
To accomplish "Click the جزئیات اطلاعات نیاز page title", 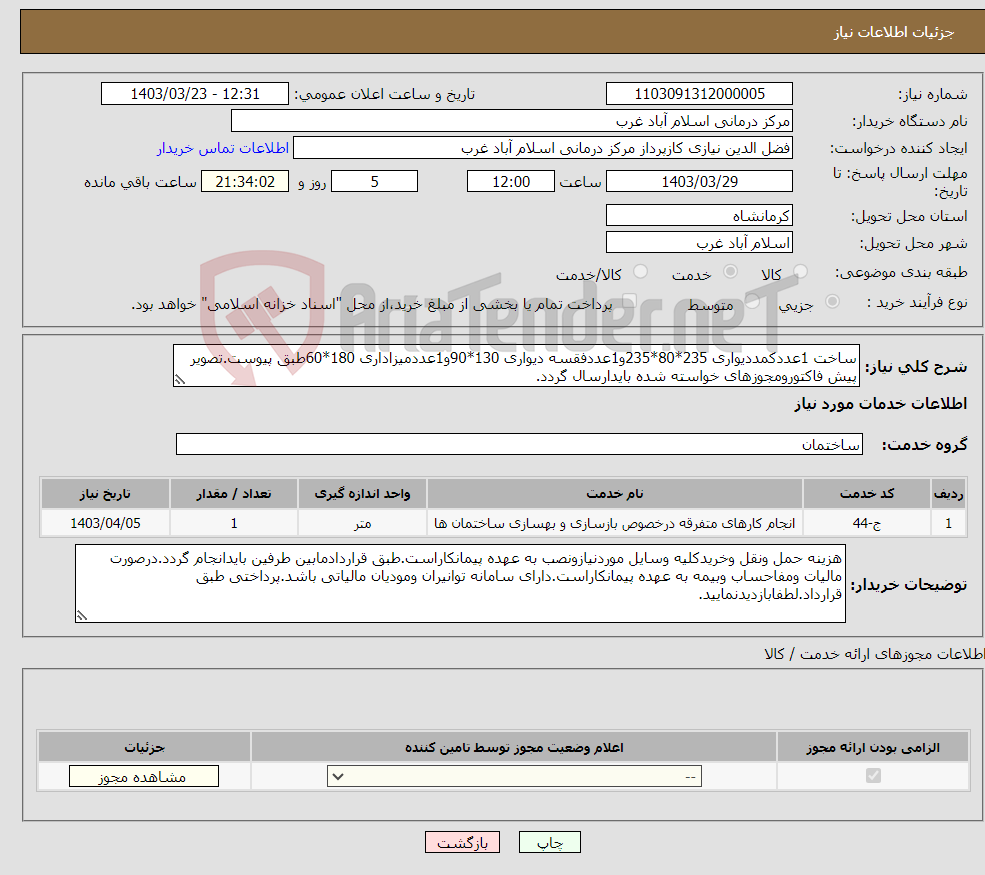I will [894, 32].
